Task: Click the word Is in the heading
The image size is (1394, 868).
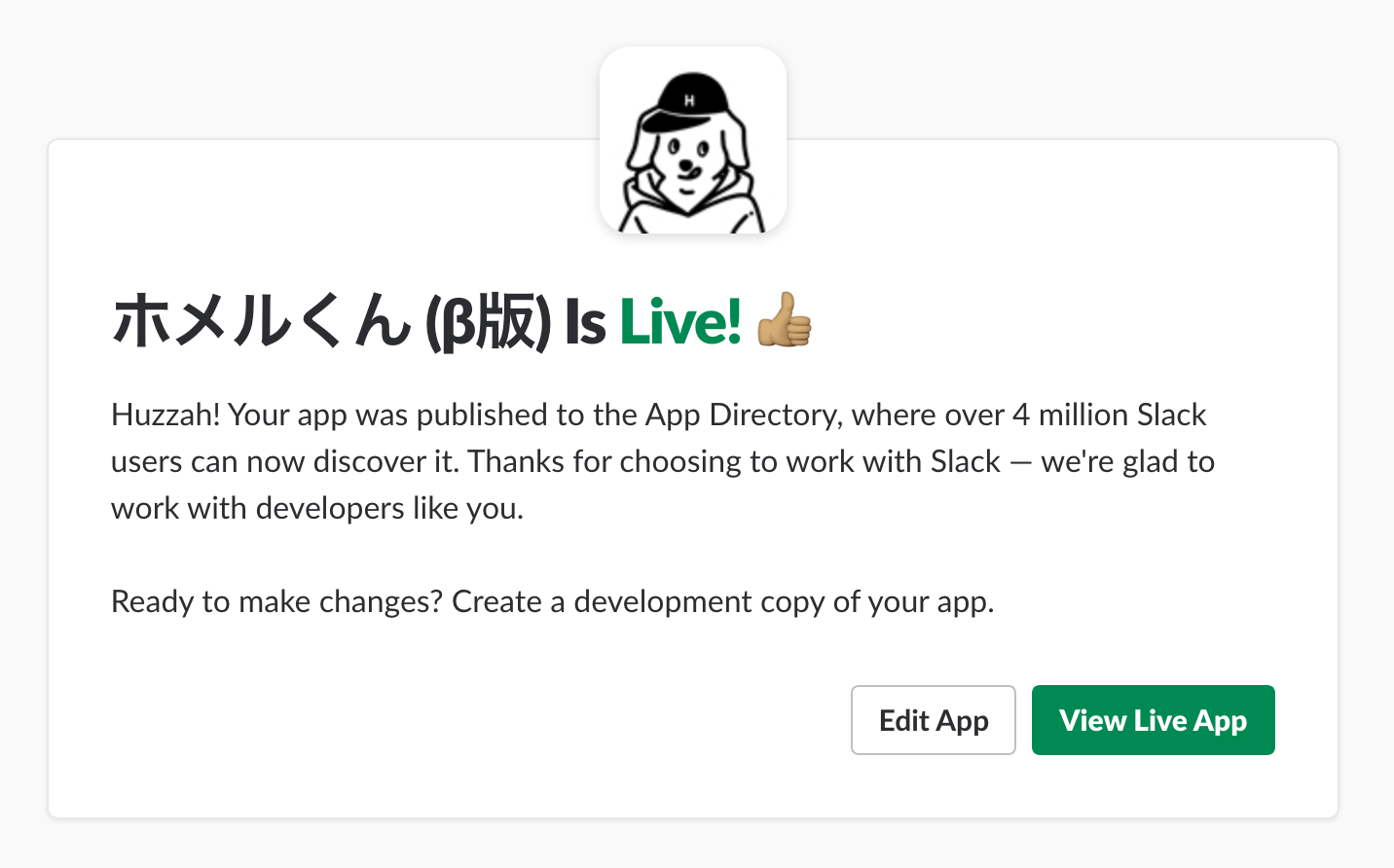Action: [585, 321]
